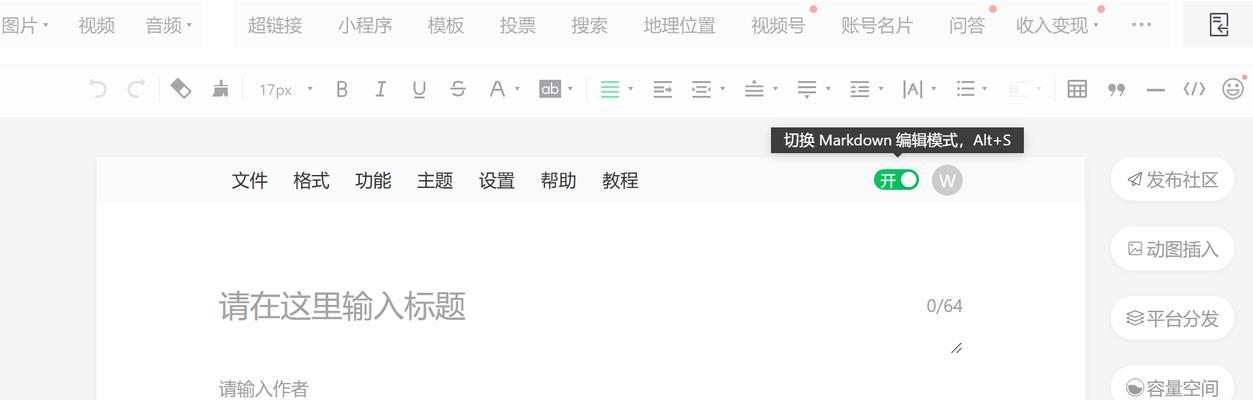Viewport: 1253px width, 400px height.
Task: Click the article list icon at top right
Action: pos(1218,25)
